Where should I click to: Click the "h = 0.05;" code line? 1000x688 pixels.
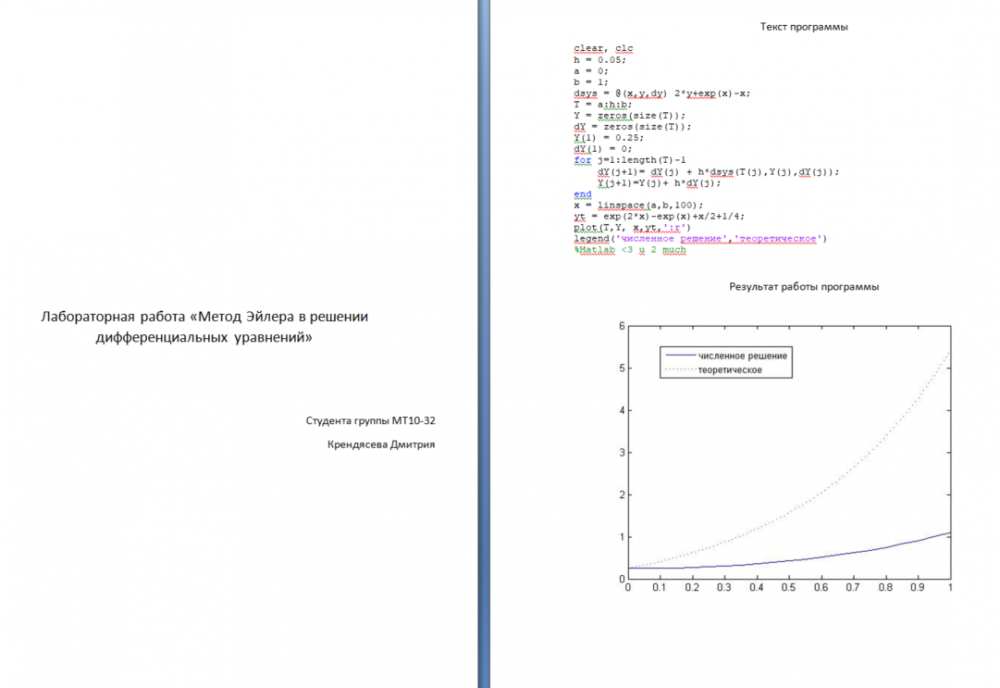(599, 60)
